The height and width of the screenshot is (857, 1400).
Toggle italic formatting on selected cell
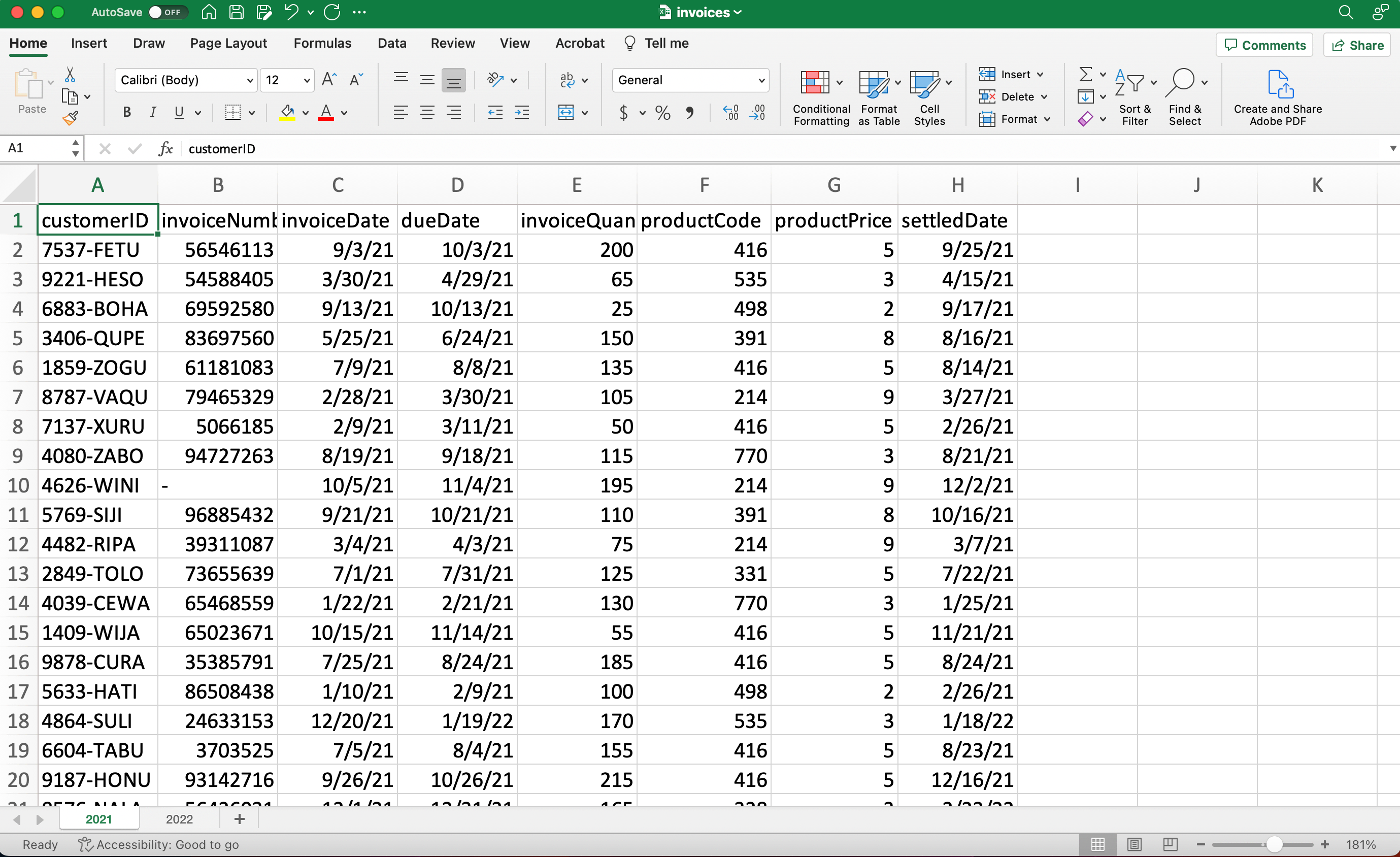(152, 112)
